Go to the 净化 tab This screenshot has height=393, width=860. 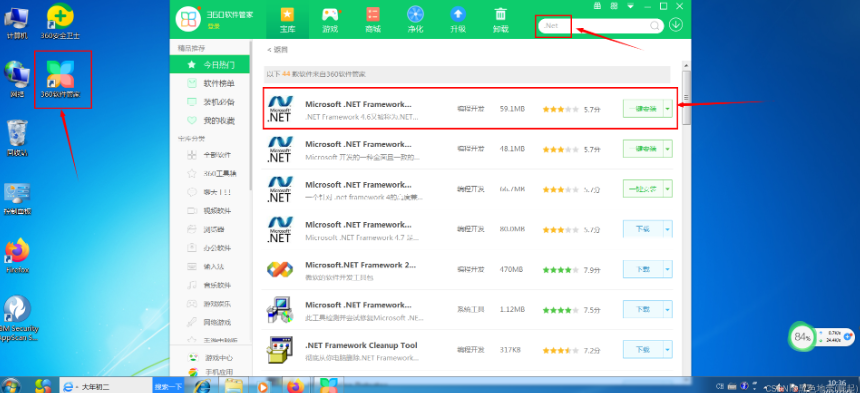(415, 20)
